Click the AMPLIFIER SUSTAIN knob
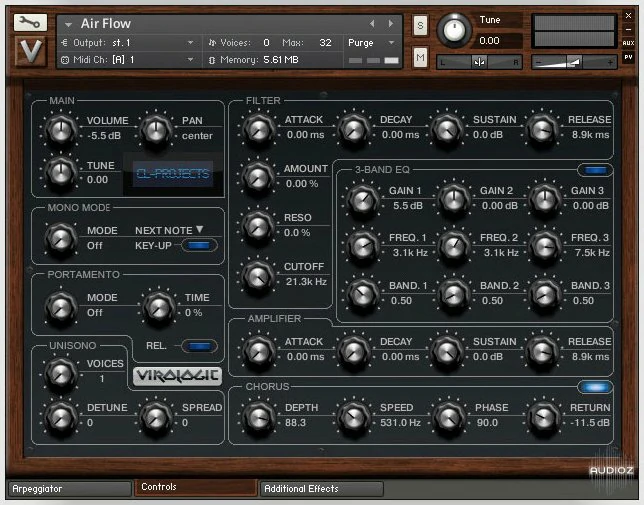The width and height of the screenshot is (644, 505). click(447, 352)
